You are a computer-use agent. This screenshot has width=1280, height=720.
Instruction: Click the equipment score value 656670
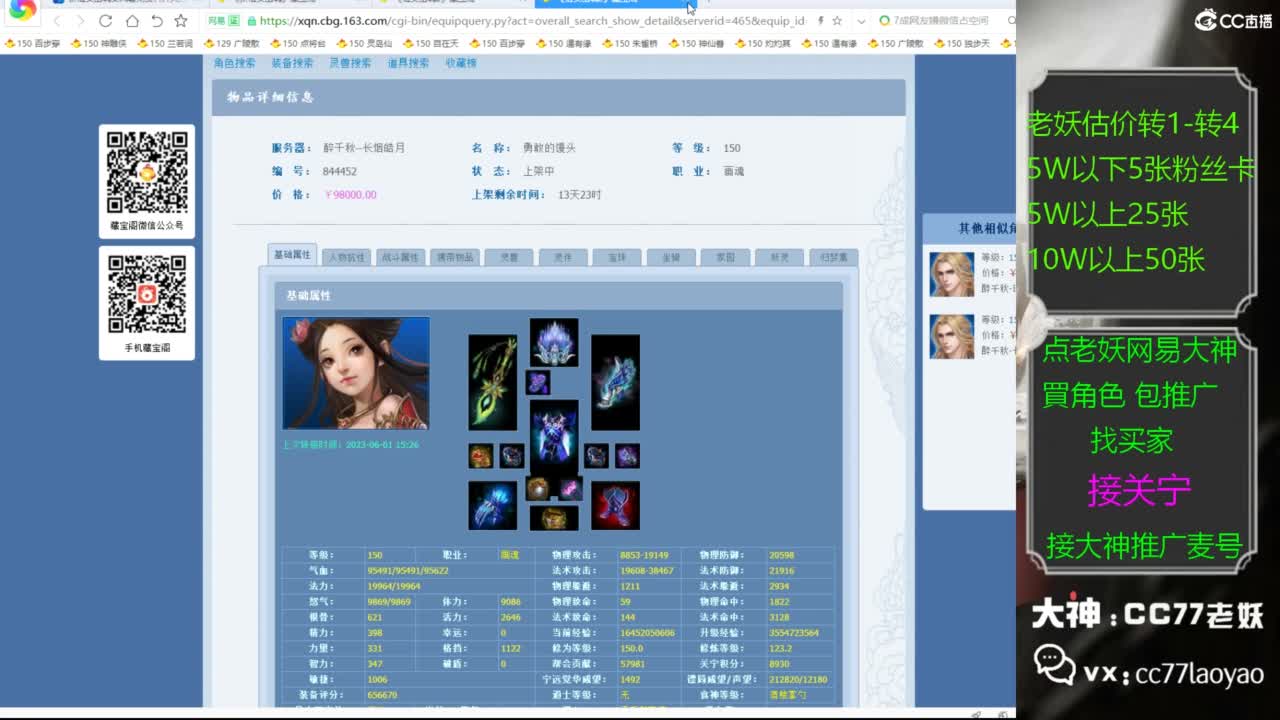pos(382,694)
